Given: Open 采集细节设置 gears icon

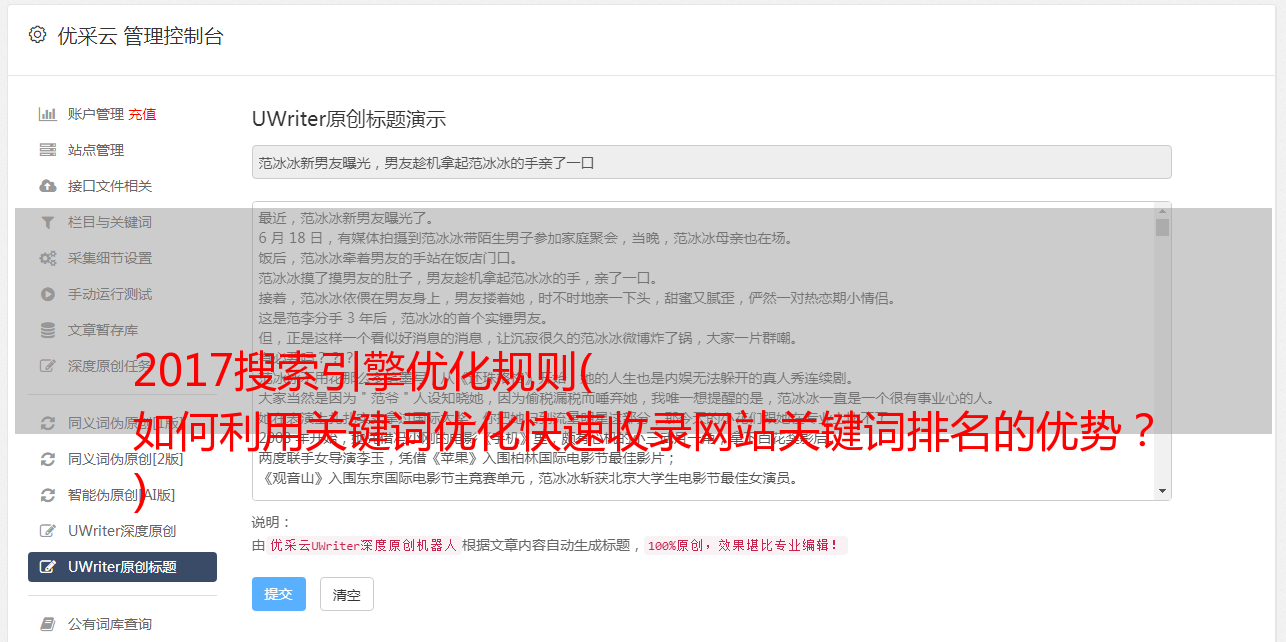Looking at the screenshot, I should (x=47, y=258).
